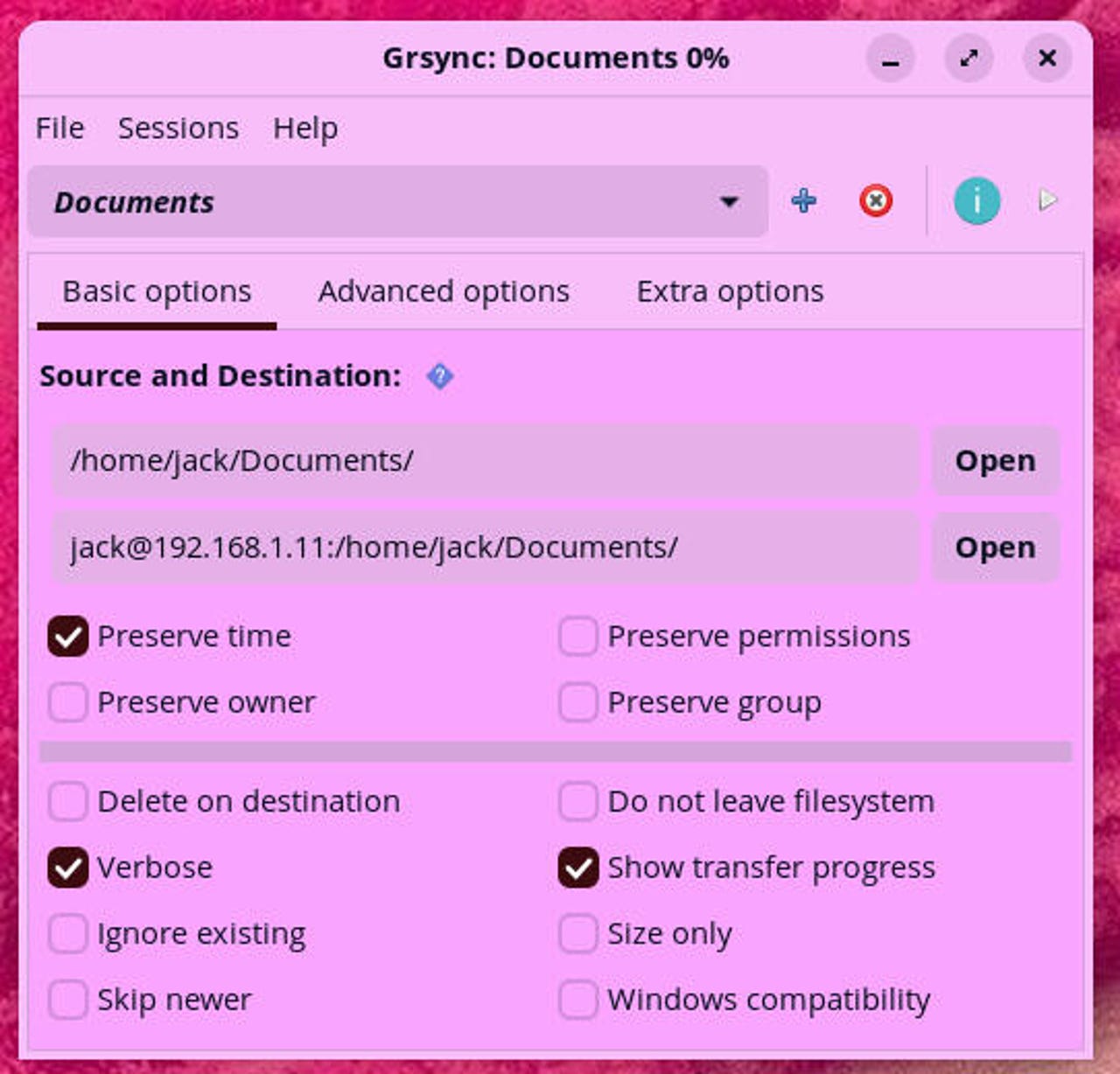Click the teal info simulation icon
The height and width of the screenshot is (1074, 1120).
(x=976, y=201)
